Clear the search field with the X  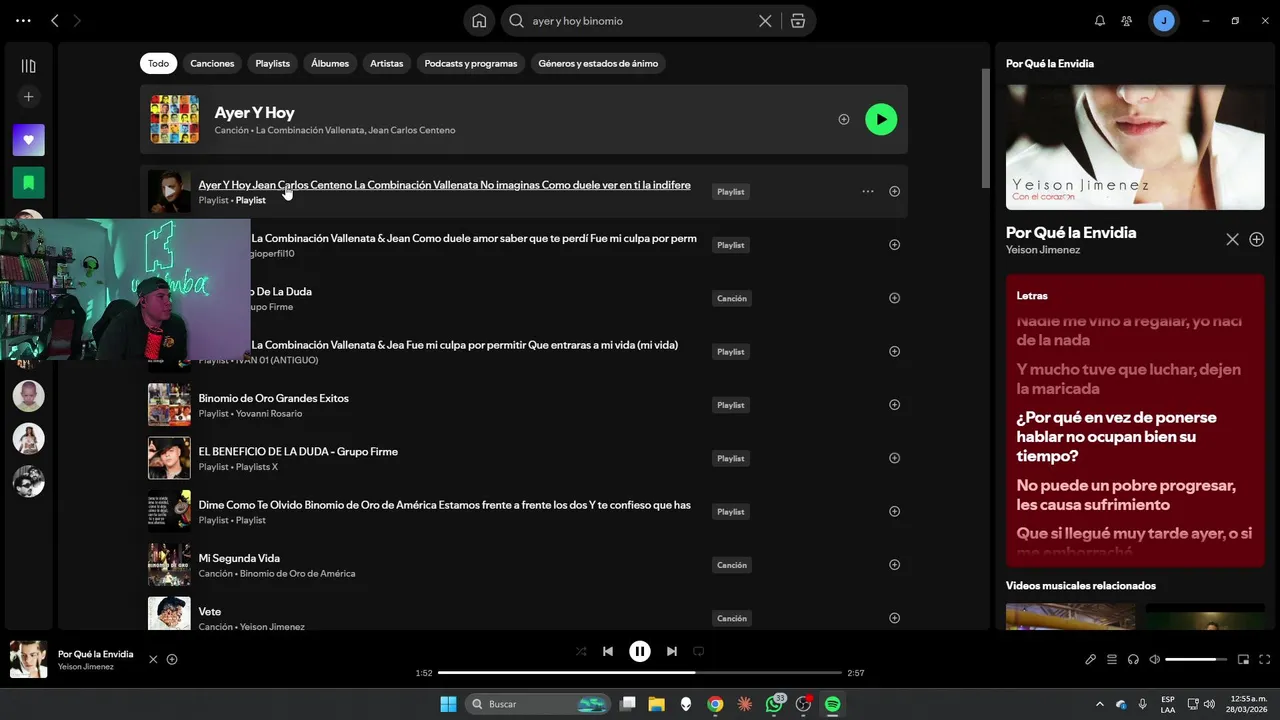click(765, 20)
